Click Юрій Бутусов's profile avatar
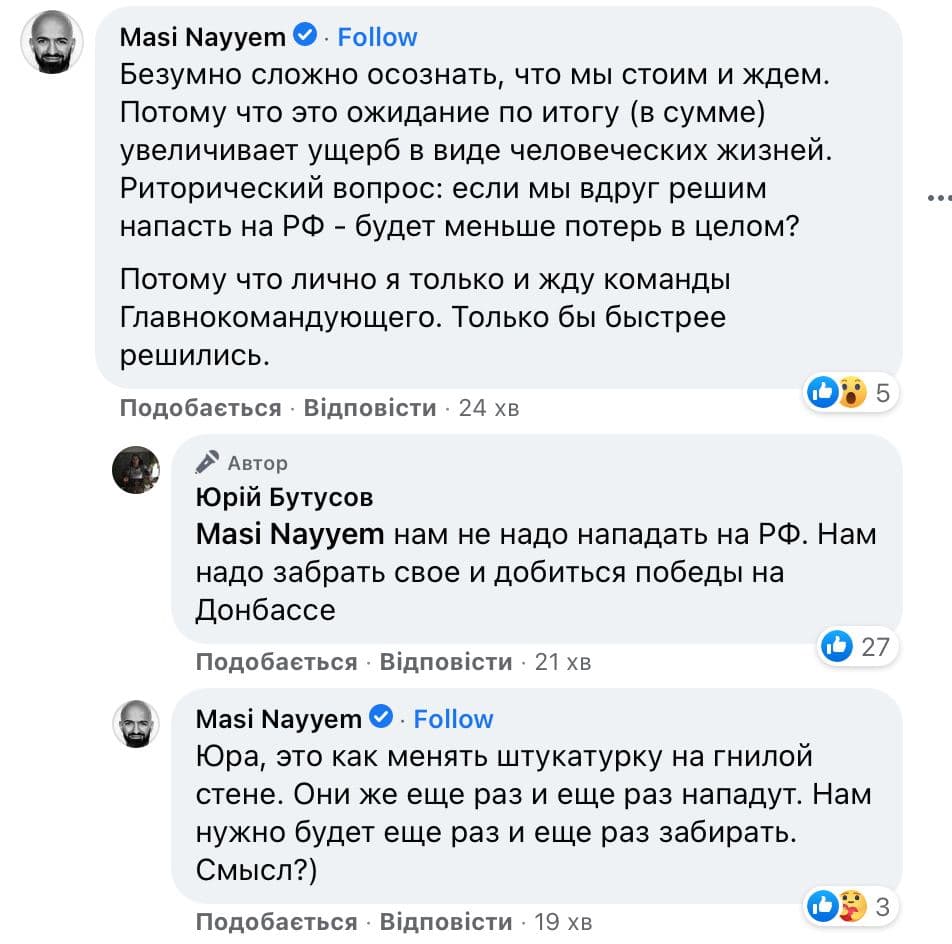The image size is (952, 944). [136, 470]
